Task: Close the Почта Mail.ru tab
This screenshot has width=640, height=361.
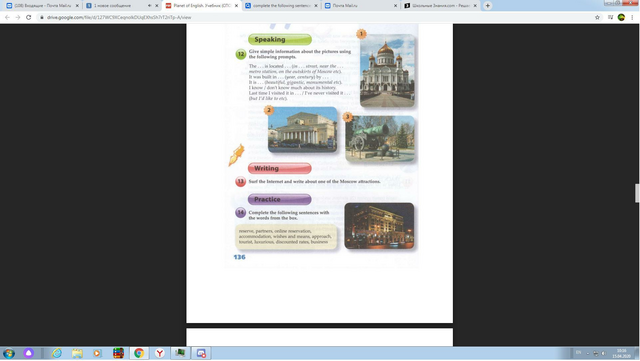Action: [x=395, y=6]
